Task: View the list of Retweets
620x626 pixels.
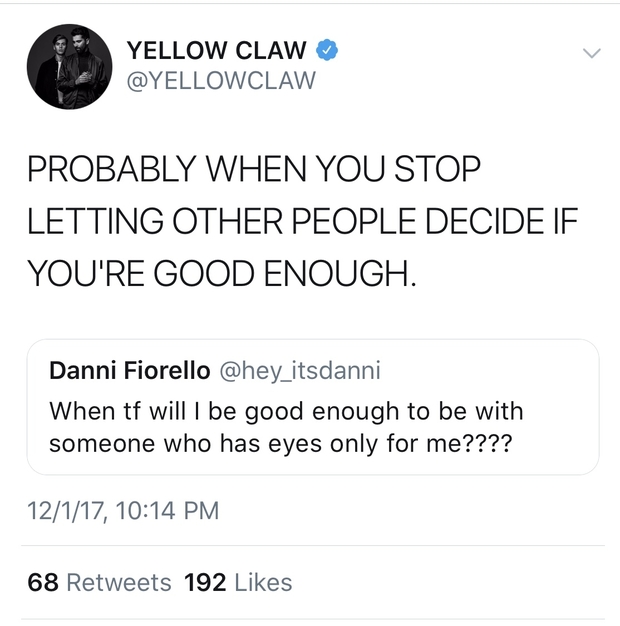Action: [118, 582]
